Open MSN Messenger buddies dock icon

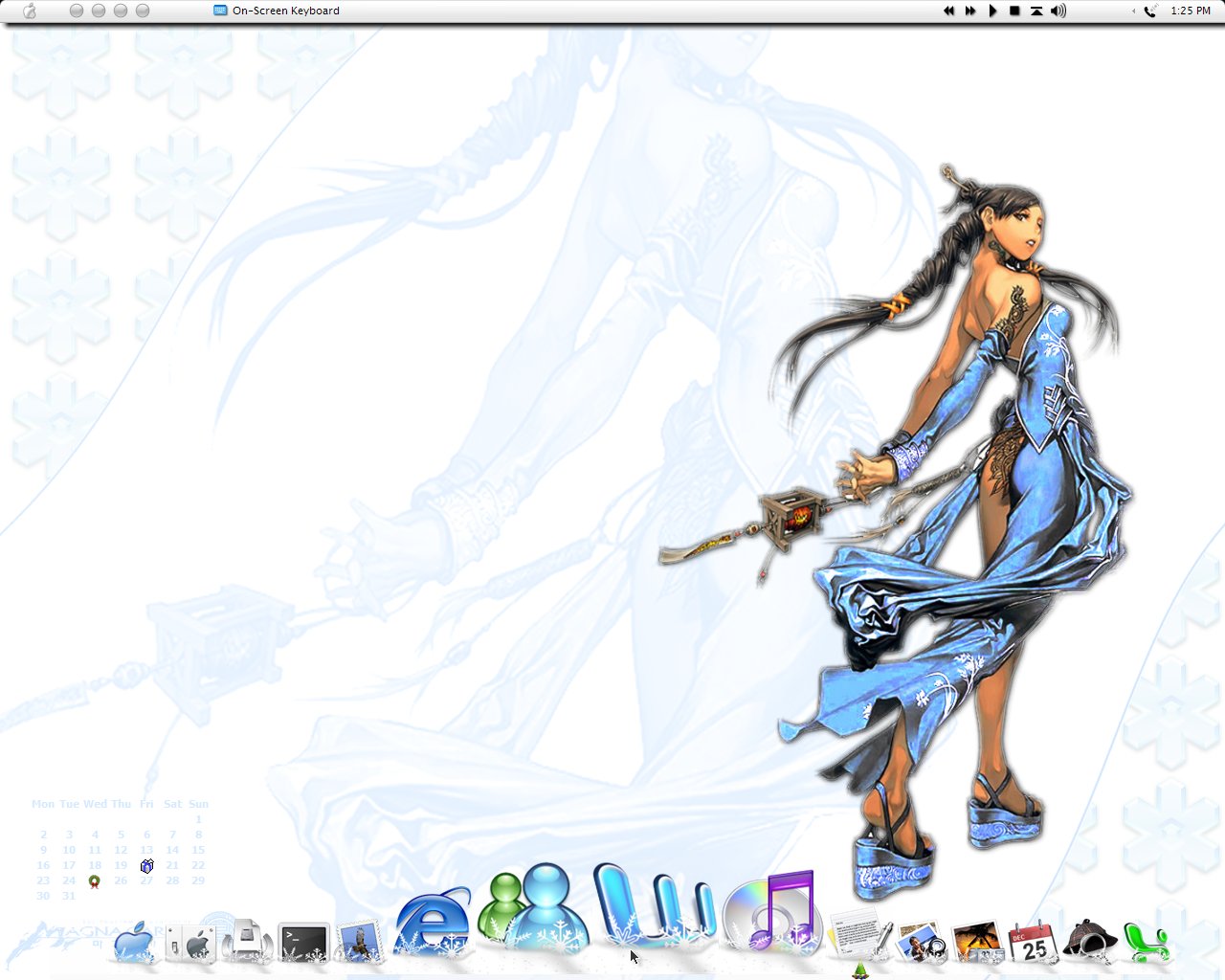coord(532,907)
